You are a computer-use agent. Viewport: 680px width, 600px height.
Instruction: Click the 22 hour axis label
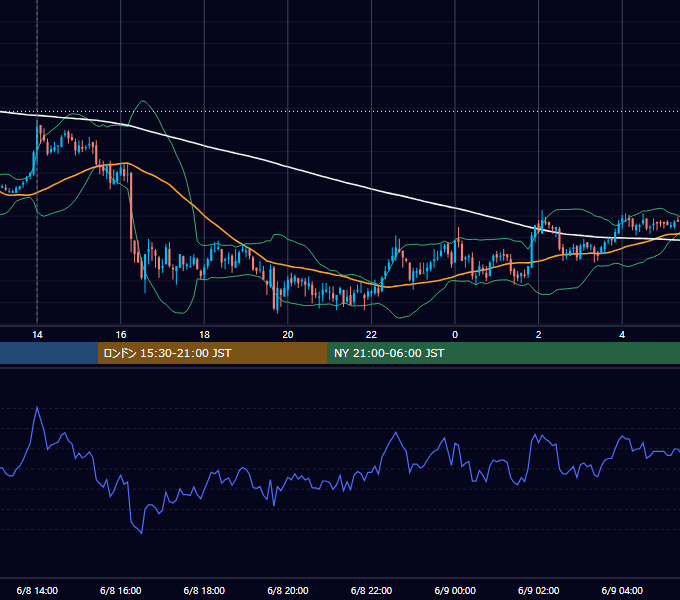[x=371, y=335]
